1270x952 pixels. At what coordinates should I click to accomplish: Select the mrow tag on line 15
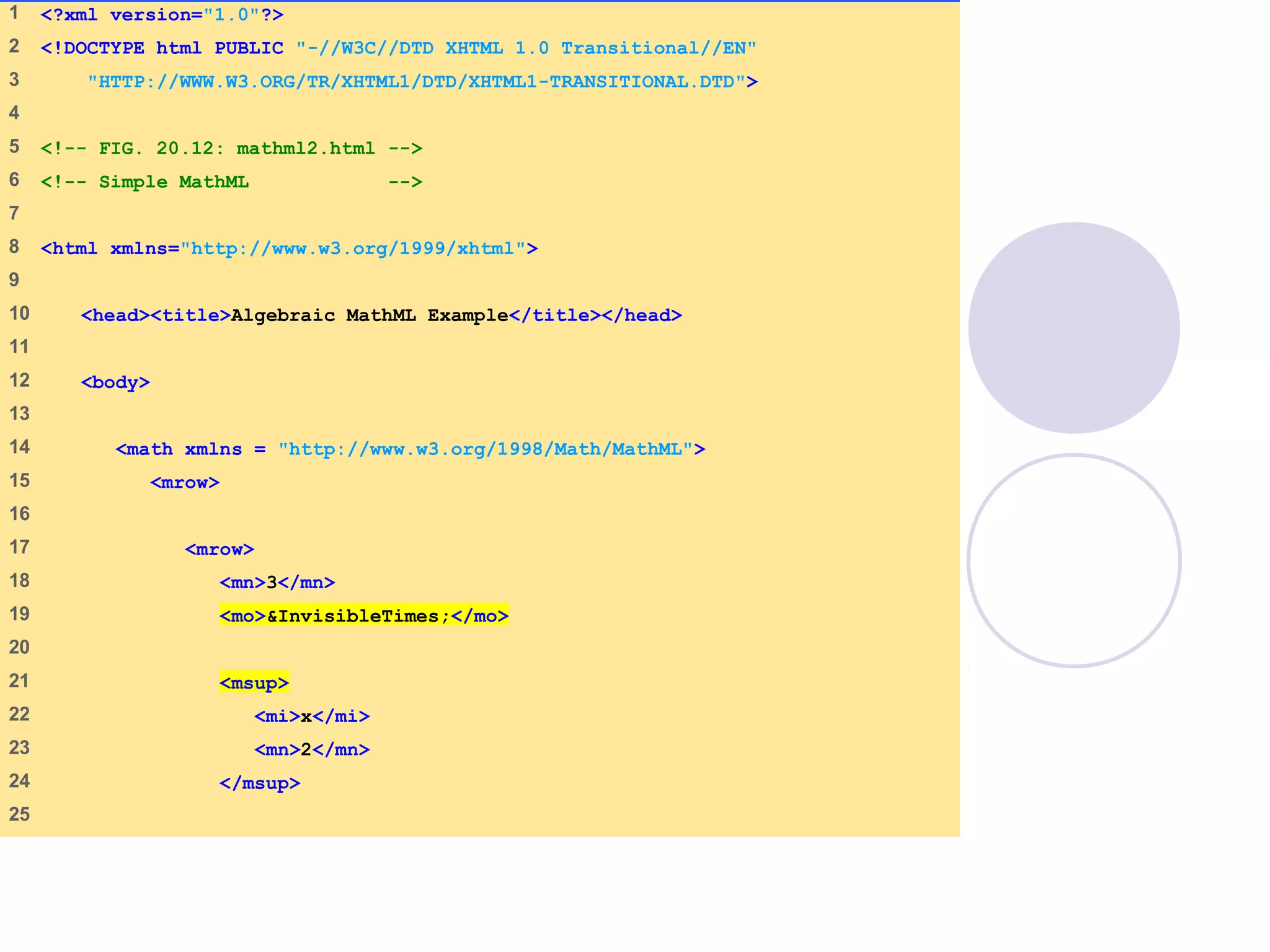click(185, 482)
